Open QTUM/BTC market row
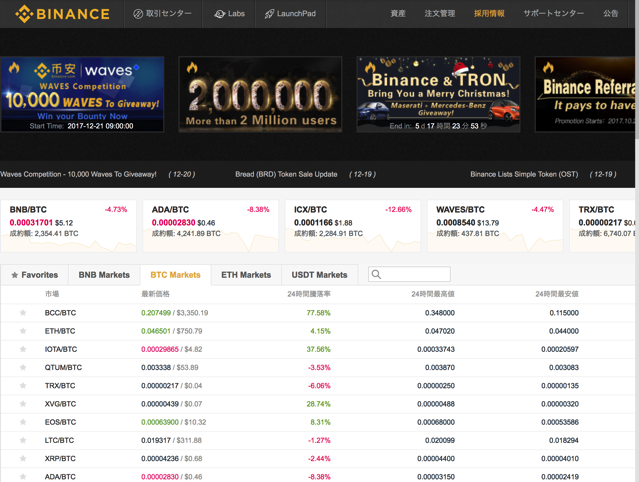The image size is (639, 482). tap(317, 368)
